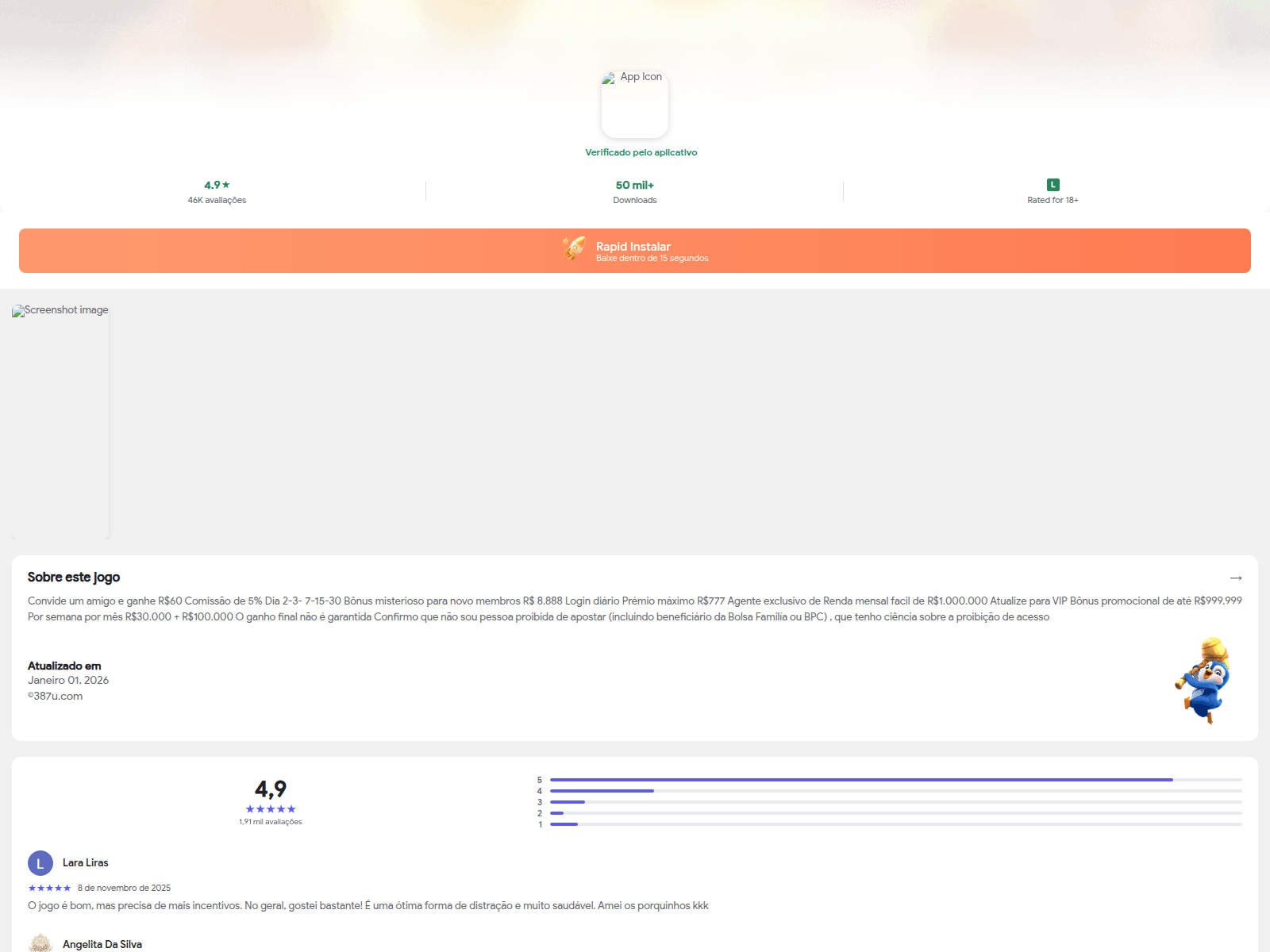Click the star rating on Lara's review
The height and width of the screenshot is (952, 1270).
click(x=49, y=888)
